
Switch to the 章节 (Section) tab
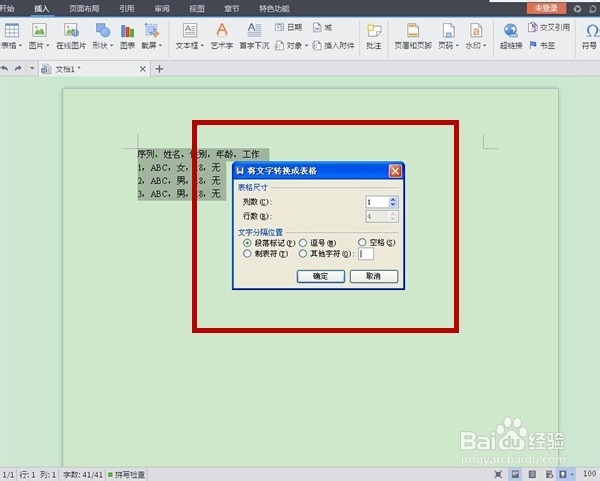232,8
